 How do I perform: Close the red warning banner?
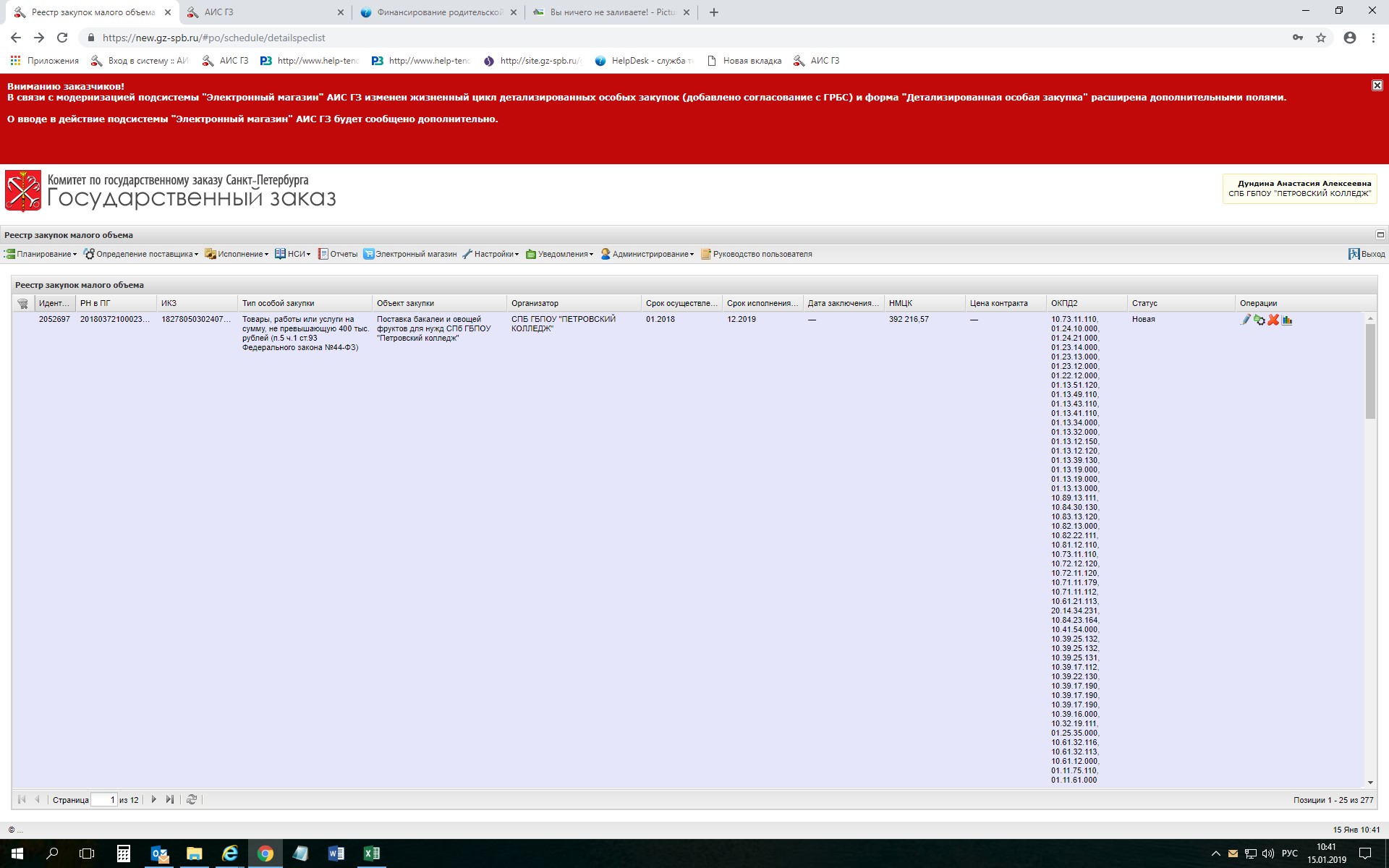pos(1377,85)
